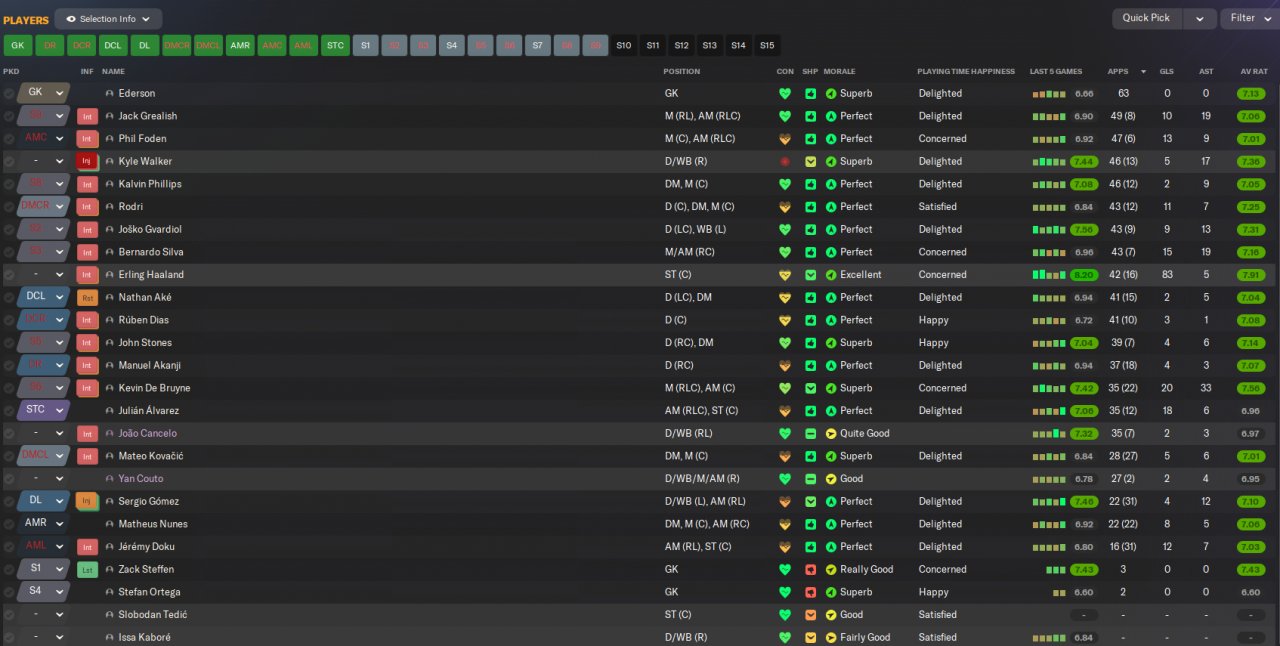1280x646 pixels.
Task: Click Phil Foden's orange condition heart
Action: coord(785,139)
